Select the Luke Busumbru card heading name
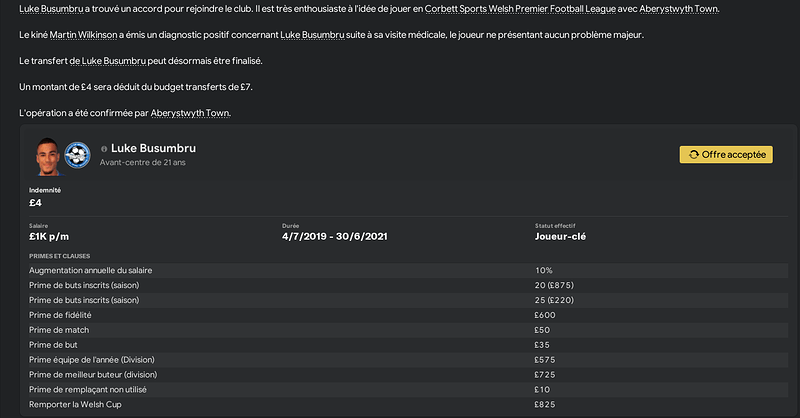The height and width of the screenshot is (418, 800). tap(154, 148)
